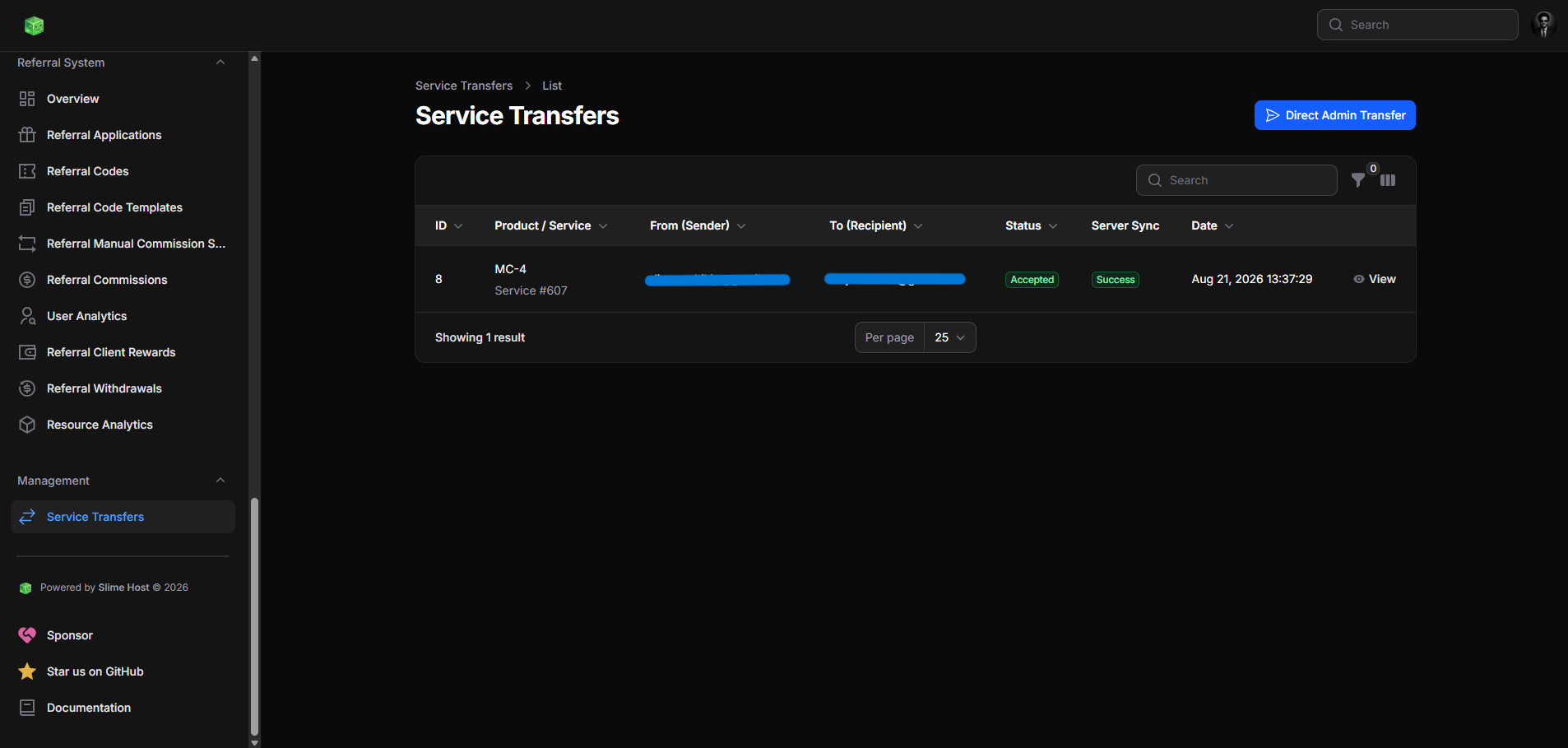Open the per page 25 dropdown
1568x748 pixels.
[x=950, y=337]
